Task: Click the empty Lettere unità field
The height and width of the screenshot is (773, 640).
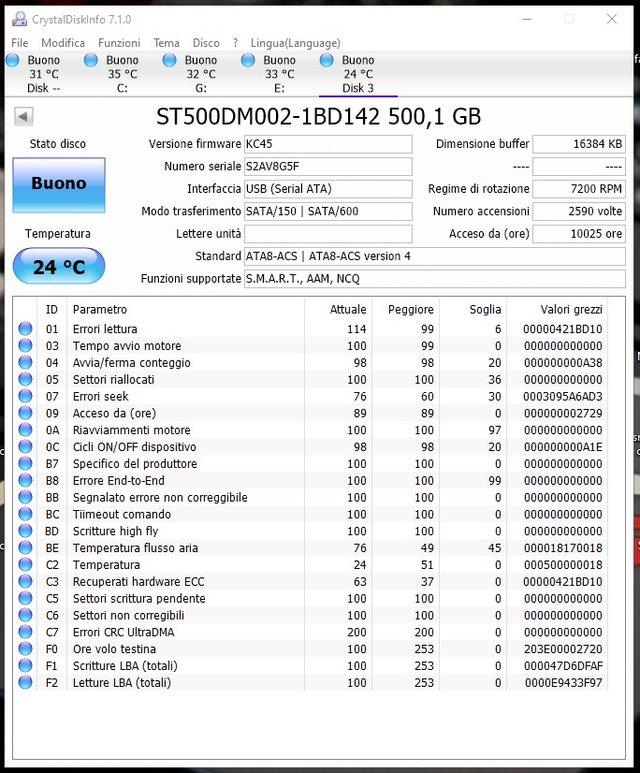Action: (328, 234)
